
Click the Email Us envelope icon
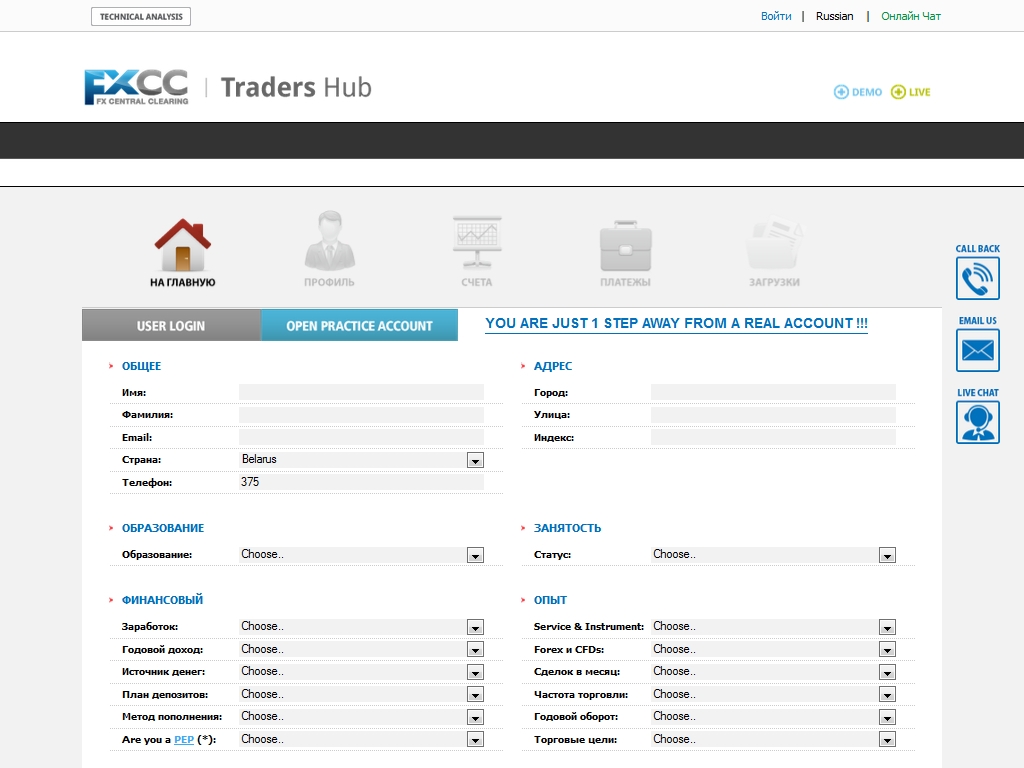tap(977, 350)
